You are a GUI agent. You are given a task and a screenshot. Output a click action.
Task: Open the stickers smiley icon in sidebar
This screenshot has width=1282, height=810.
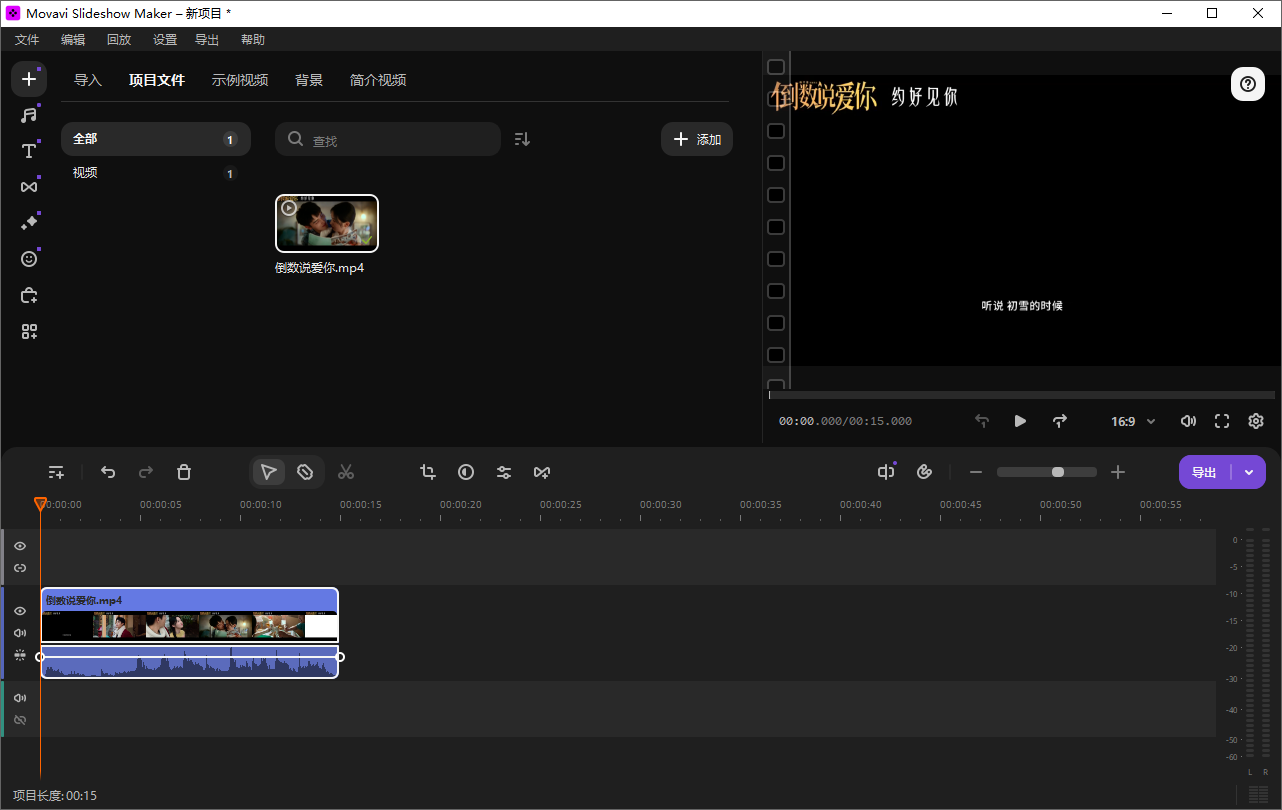pos(29,259)
